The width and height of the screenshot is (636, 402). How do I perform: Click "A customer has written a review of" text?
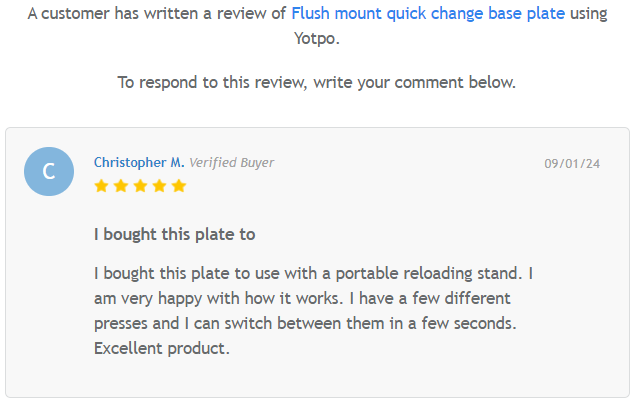(x=157, y=15)
